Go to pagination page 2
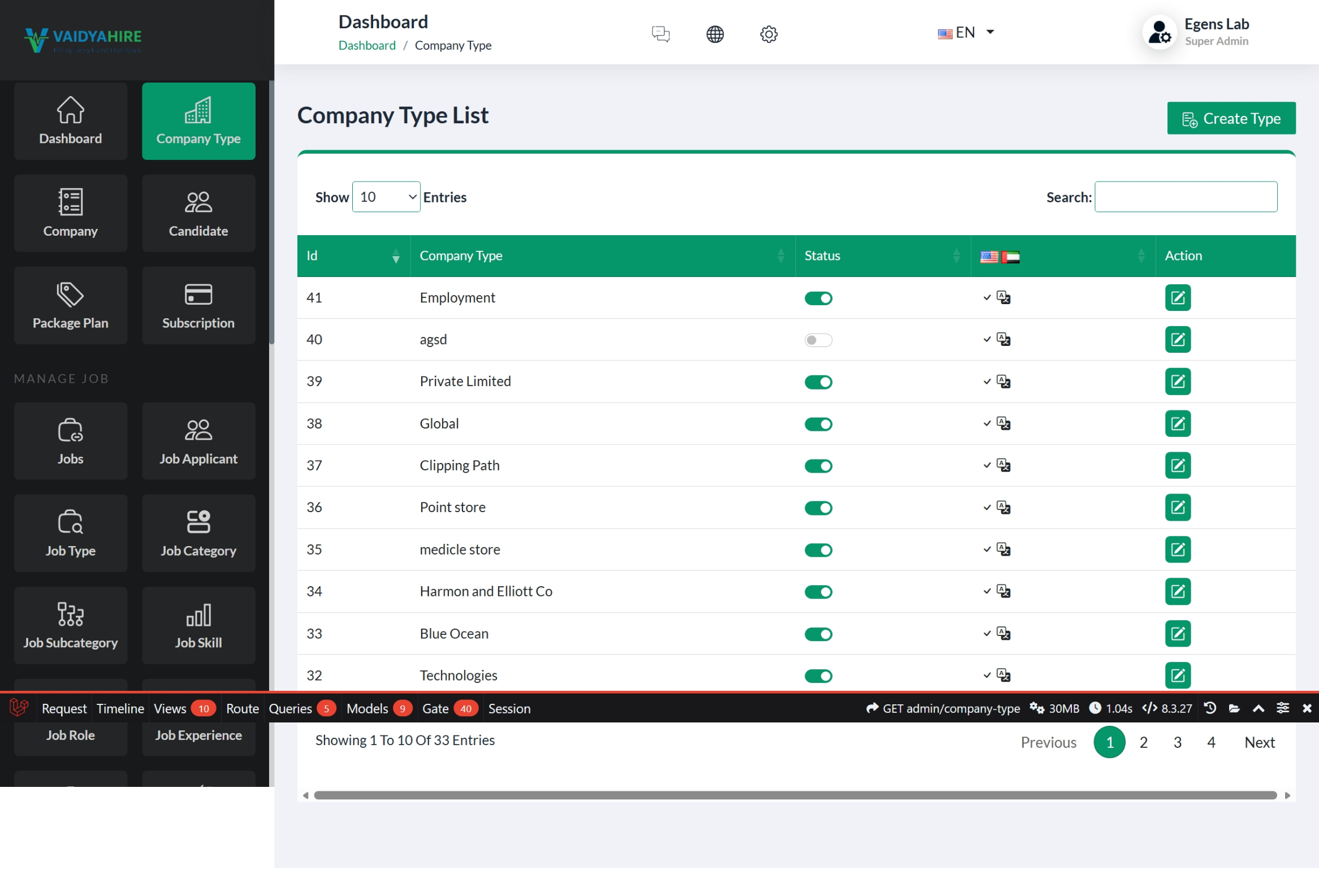 coord(1143,742)
